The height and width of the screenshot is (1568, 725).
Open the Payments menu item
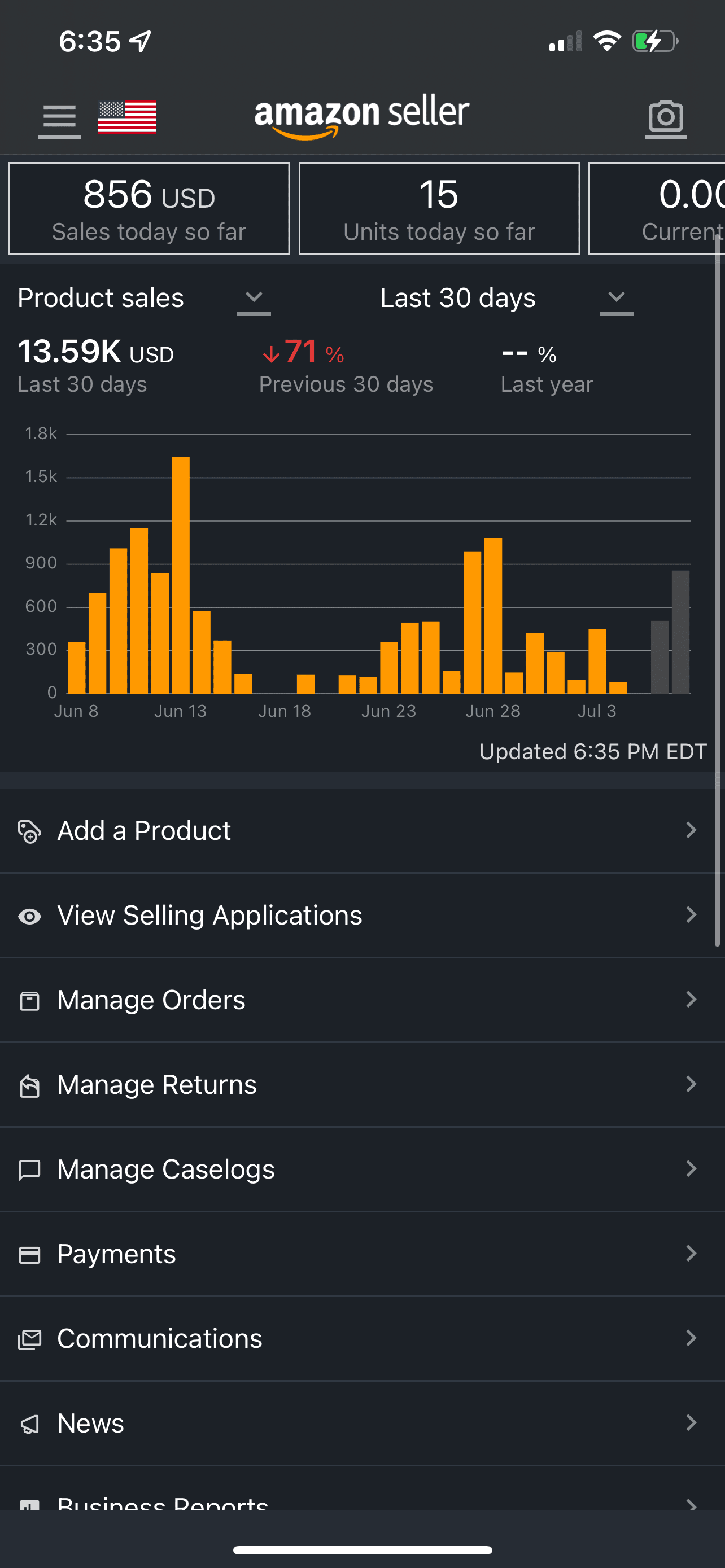[116, 1254]
